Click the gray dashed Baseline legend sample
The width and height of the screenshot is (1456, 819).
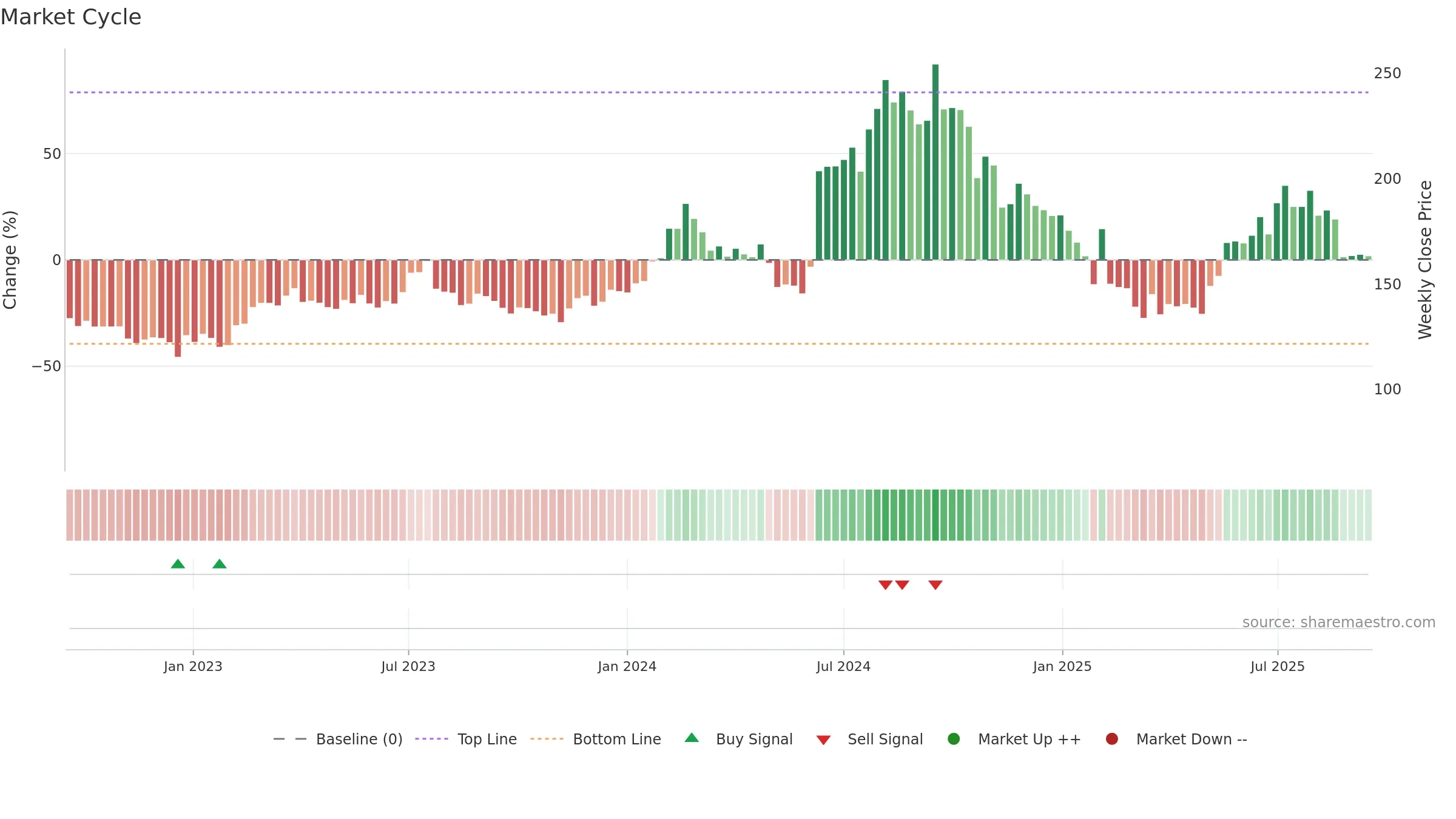click(290, 739)
